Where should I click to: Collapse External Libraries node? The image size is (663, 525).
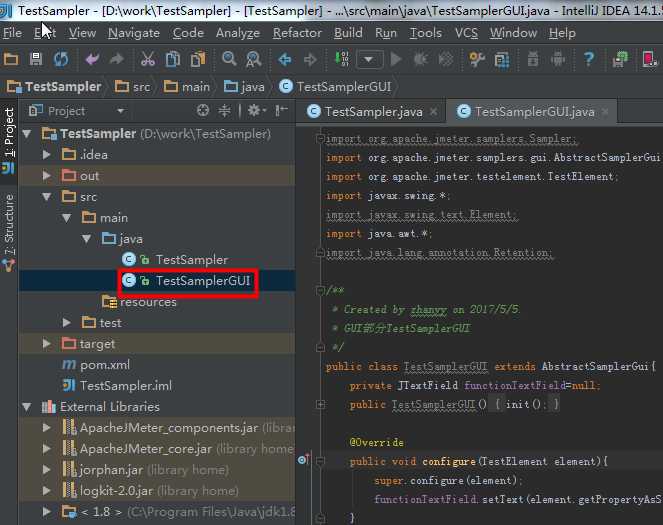(27, 407)
